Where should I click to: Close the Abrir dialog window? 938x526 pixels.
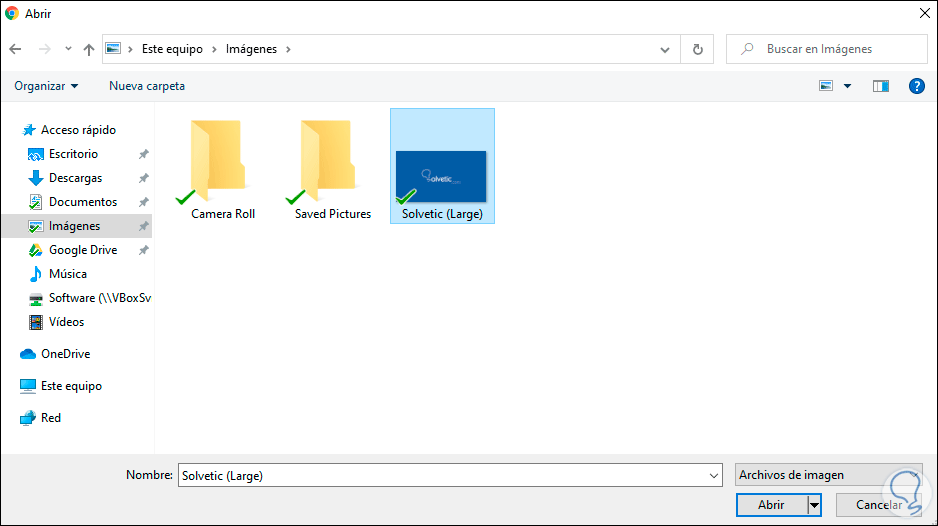924,13
